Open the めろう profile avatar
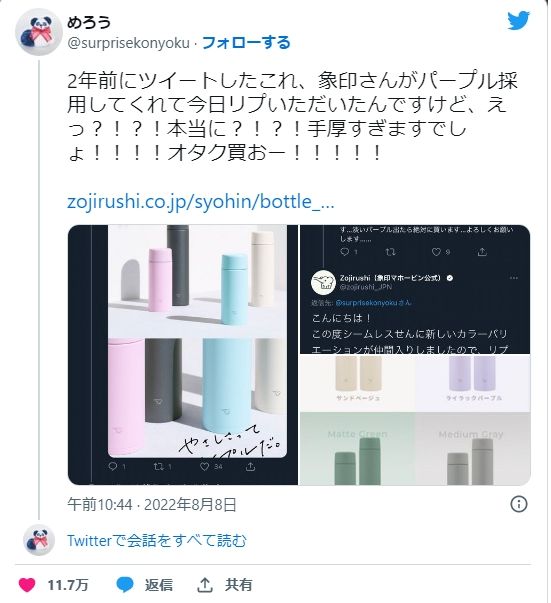This screenshot has width=551, height=603. coord(39,32)
